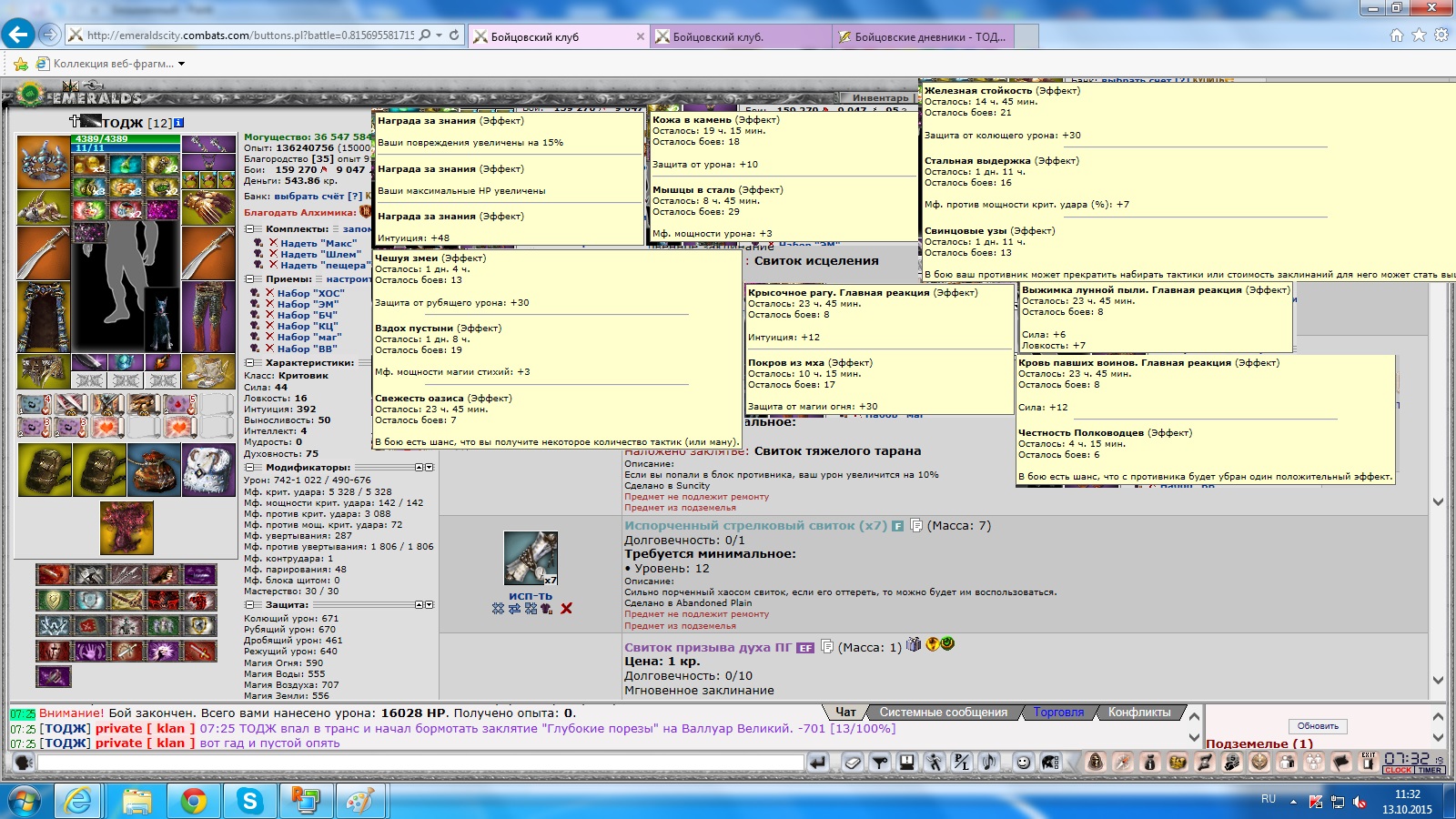The image size is (1456, 819).
Task: Delete the Набор "ЭМ" set via its X
Action: (269, 304)
